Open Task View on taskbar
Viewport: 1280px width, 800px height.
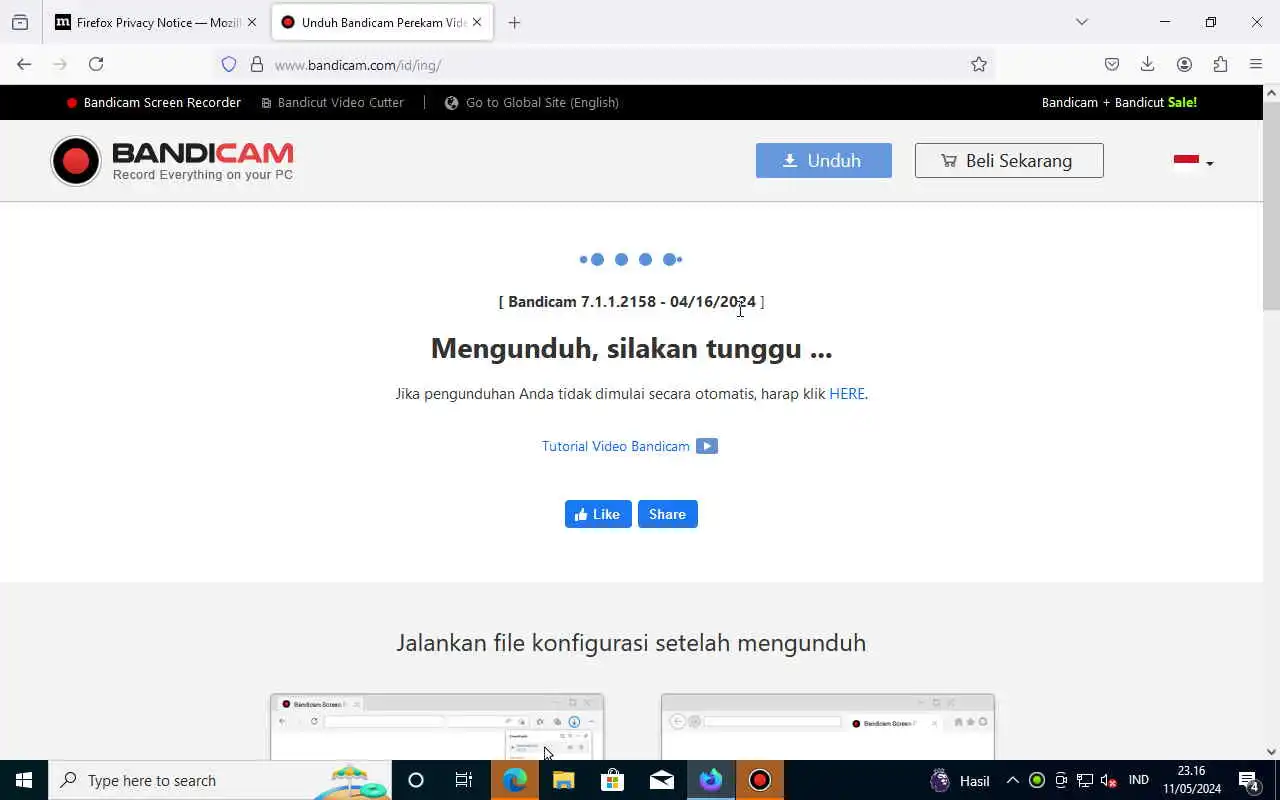click(464, 780)
